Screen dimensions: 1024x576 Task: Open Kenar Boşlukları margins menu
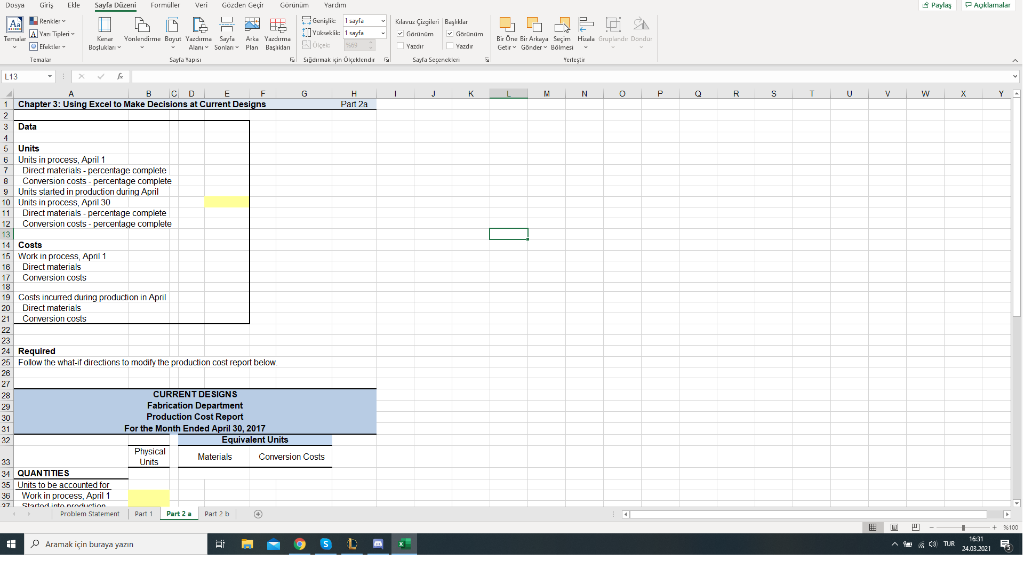tap(104, 34)
